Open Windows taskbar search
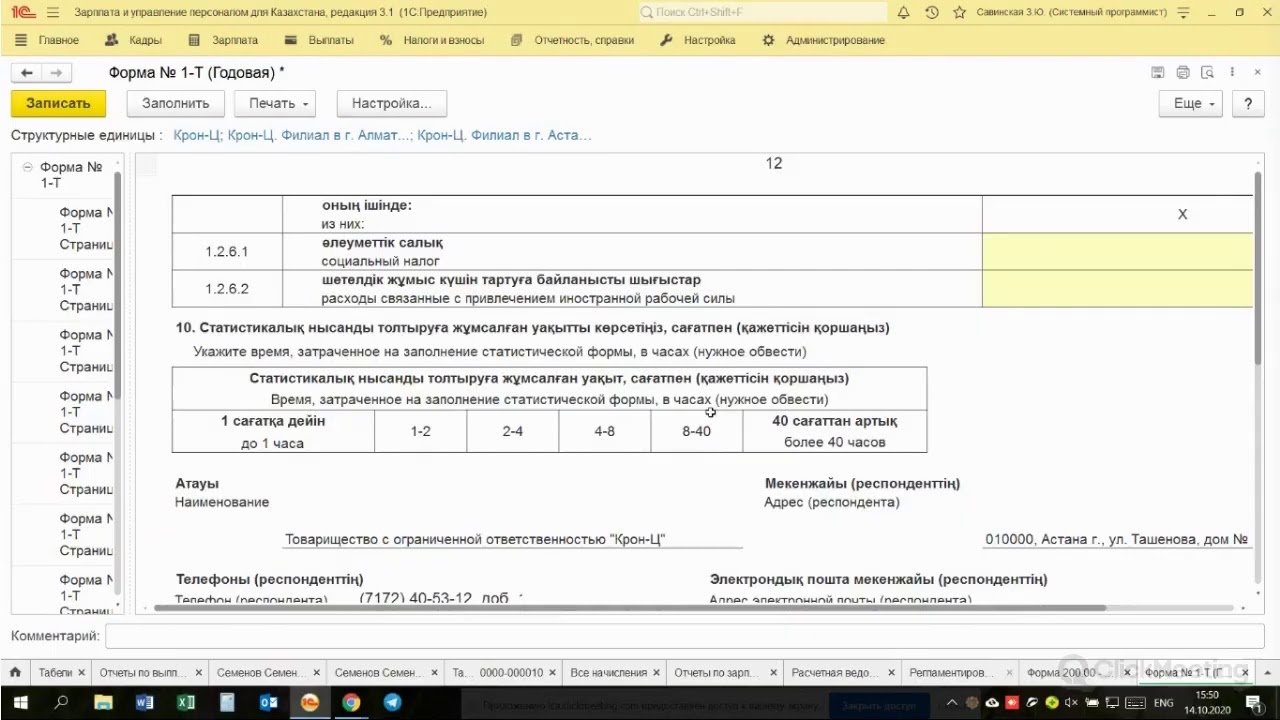Viewport: 1280px width, 720px height. point(62,703)
